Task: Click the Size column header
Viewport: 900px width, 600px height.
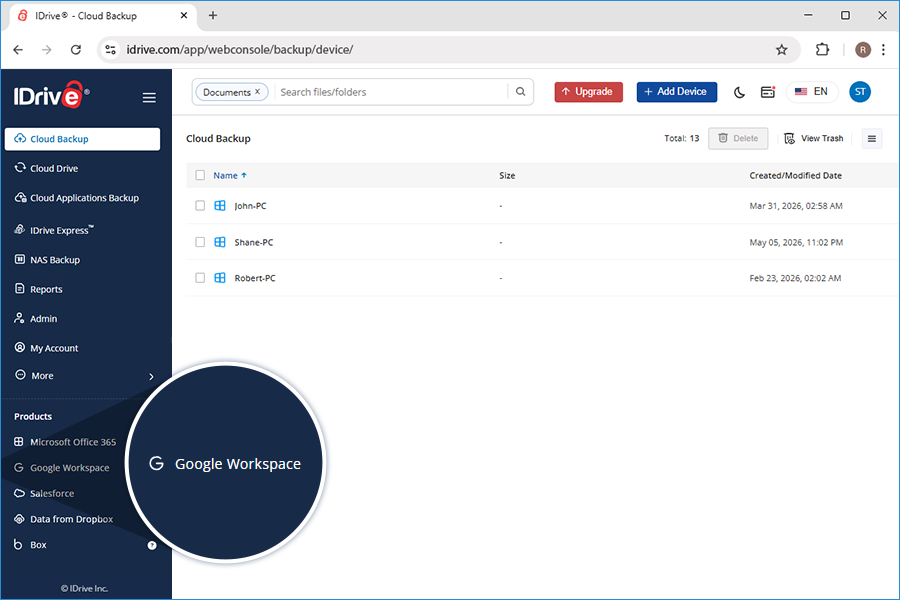Action: (x=507, y=176)
